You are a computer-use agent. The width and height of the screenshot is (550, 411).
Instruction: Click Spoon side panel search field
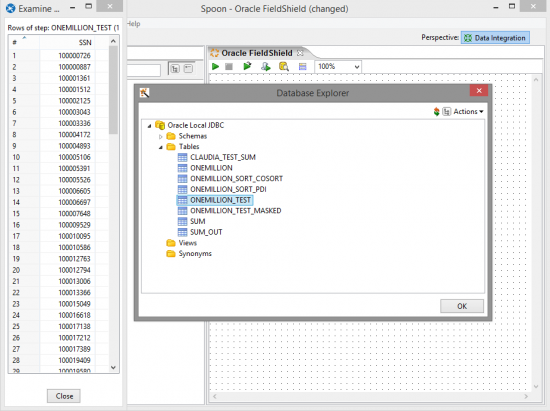point(143,70)
